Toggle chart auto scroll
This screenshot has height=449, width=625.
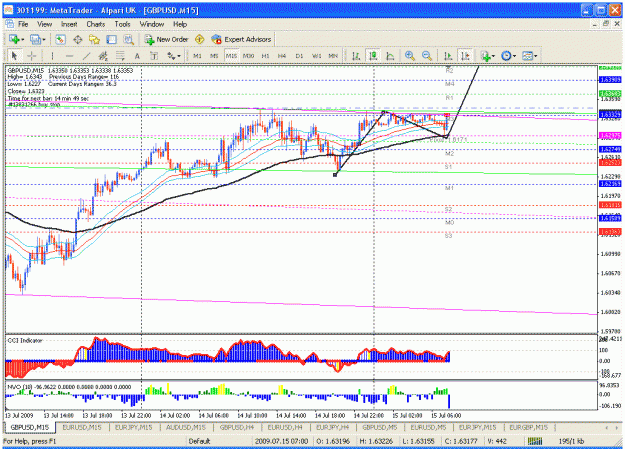(448, 56)
